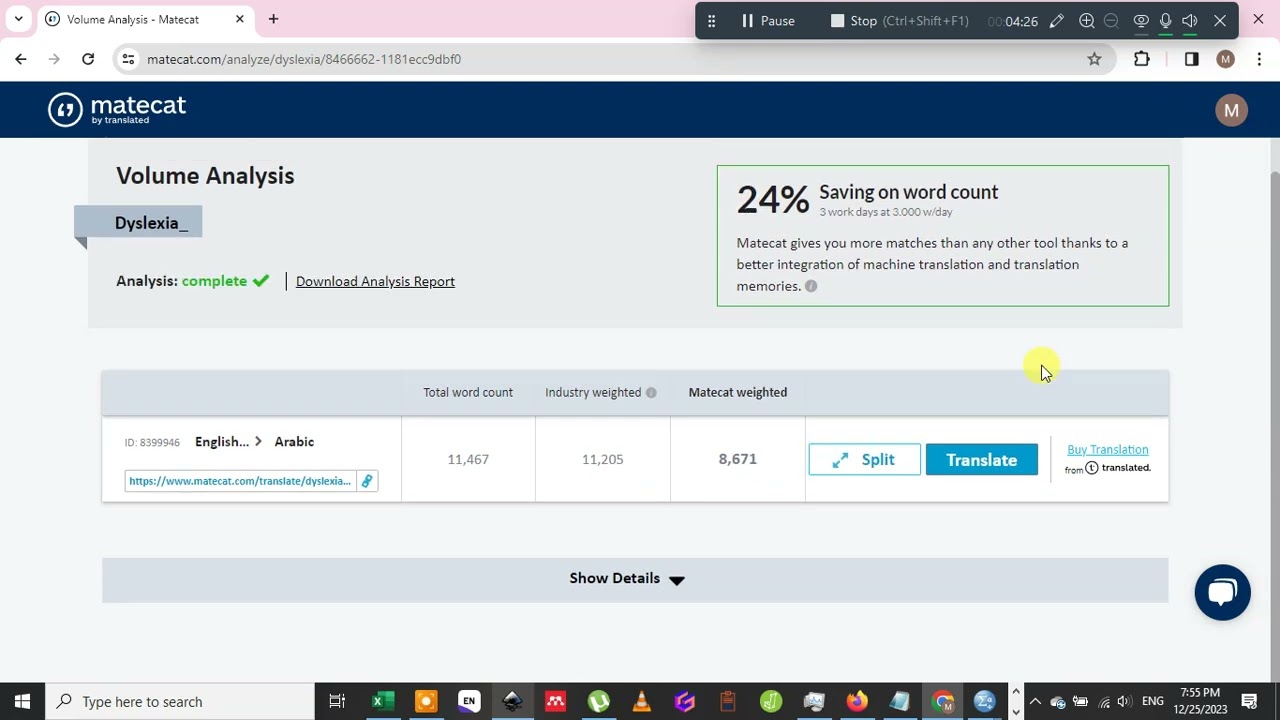
Task: Open the user profile avatar in Matecat header
Action: coord(1231,110)
